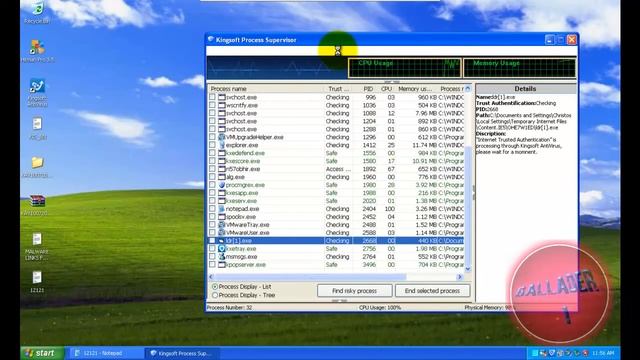Viewport: 640px width, 360px height.
Task: Click the Kingsoft Process Supervisor title bar icon
Action: click(211, 40)
